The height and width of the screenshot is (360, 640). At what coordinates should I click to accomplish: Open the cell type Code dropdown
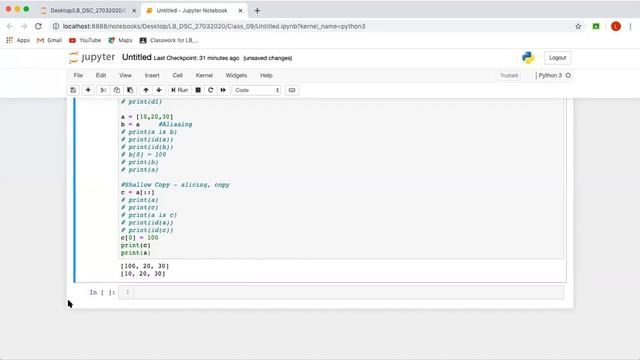coord(257,90)
